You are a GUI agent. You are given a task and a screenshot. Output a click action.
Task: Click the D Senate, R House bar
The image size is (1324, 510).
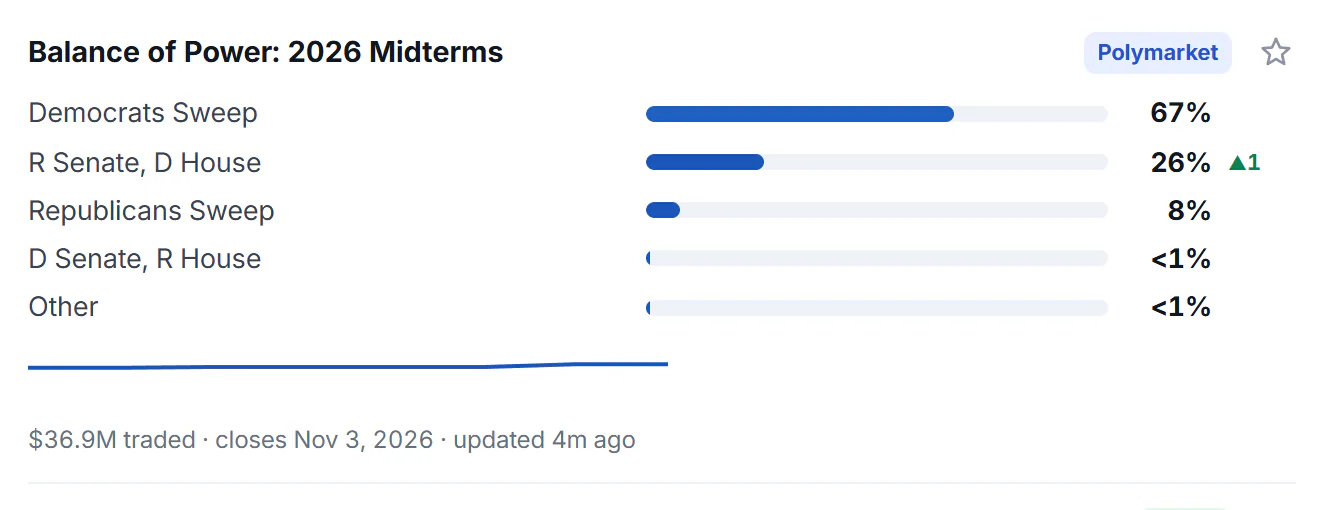point(877,258)
